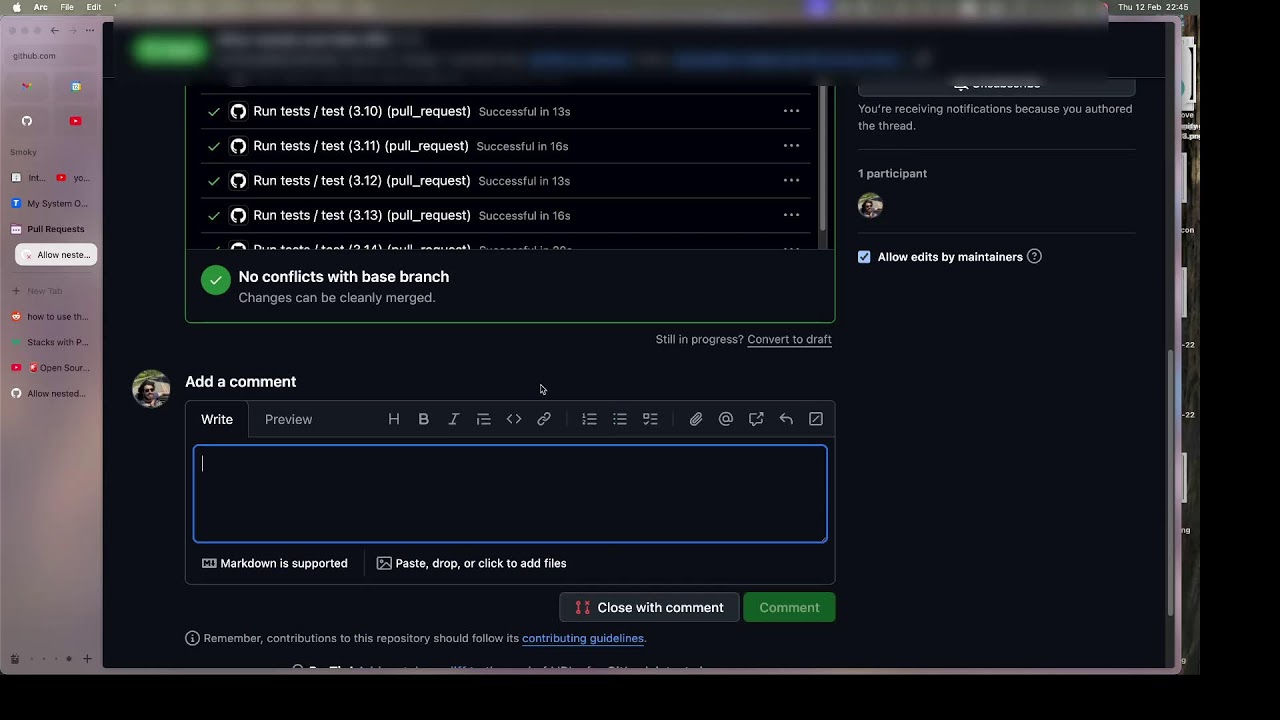The width and height of the screenshot is (1280, 720).
Task: Switch to the Preview tab
Action: pyautogui.click(x=288, y=419)
